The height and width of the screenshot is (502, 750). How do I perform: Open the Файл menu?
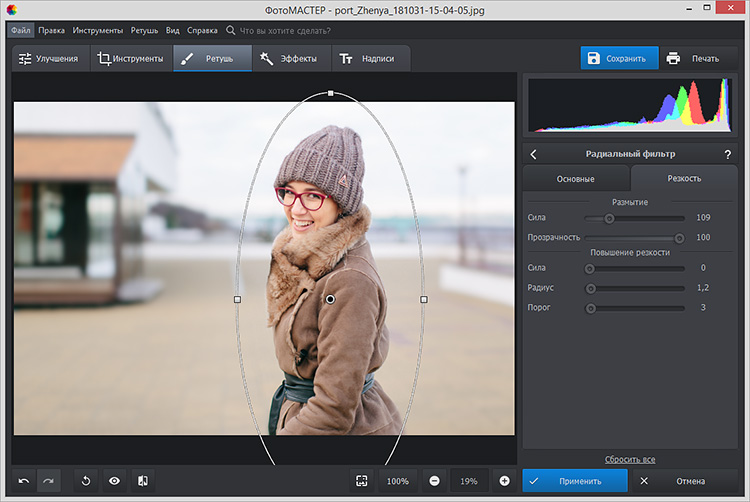(21, 31)
